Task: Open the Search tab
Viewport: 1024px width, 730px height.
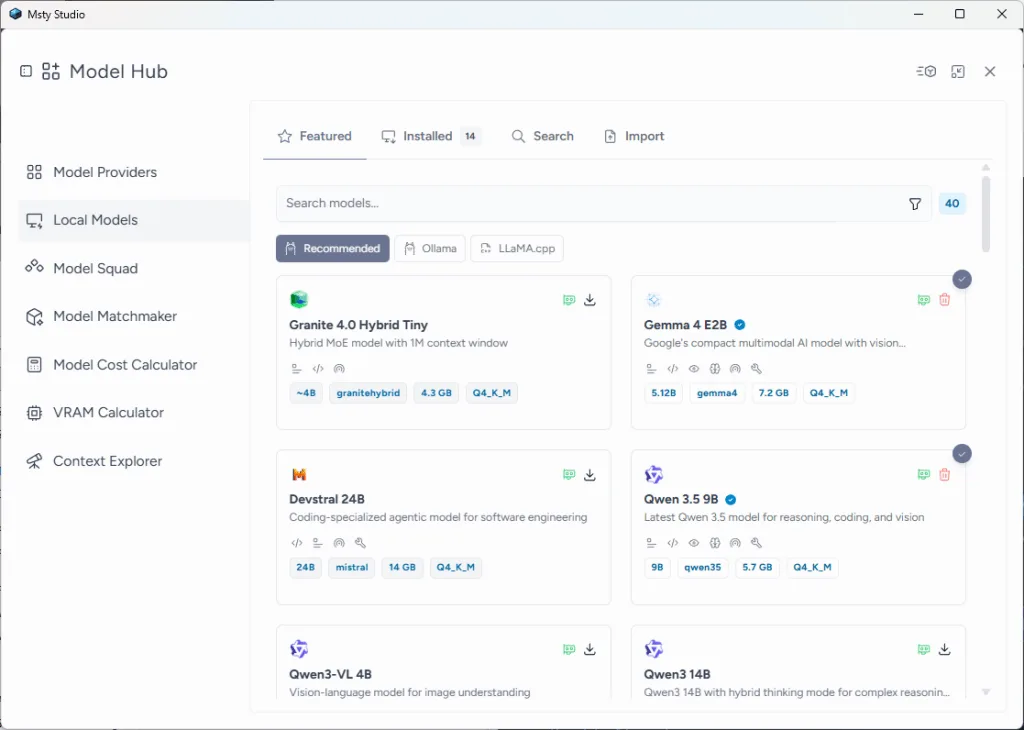Action: click(543, 136)
